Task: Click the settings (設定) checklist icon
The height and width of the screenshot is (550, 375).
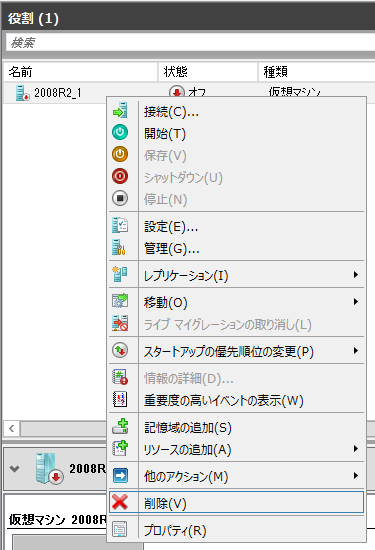Action: (120, 225)
